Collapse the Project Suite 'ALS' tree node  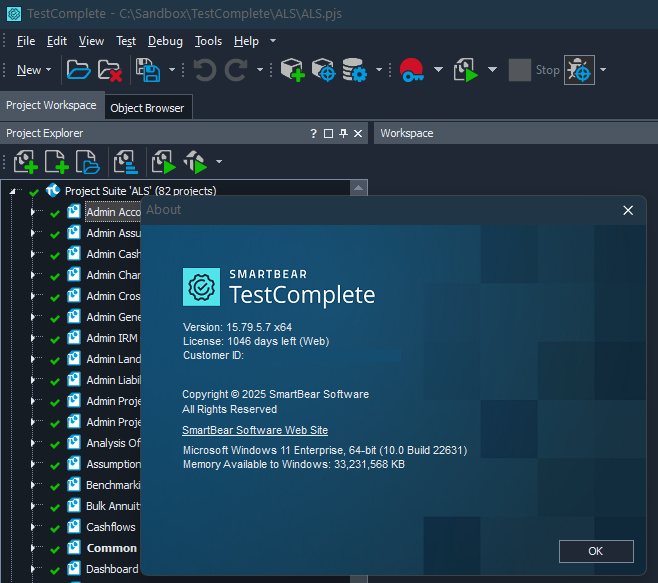point(14,191)
